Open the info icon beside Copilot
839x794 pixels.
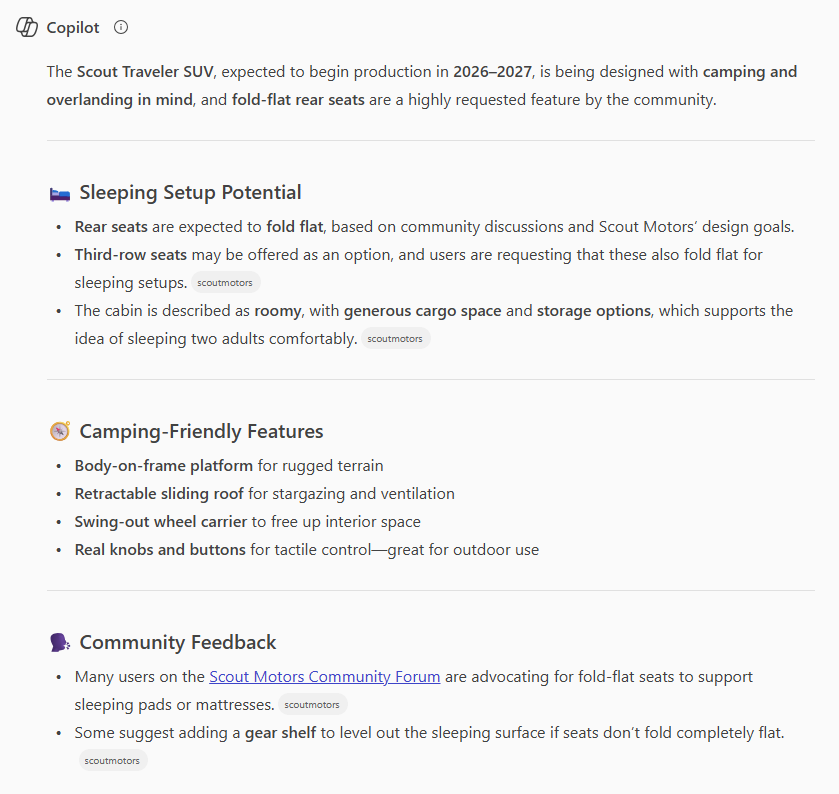point(121,28)
